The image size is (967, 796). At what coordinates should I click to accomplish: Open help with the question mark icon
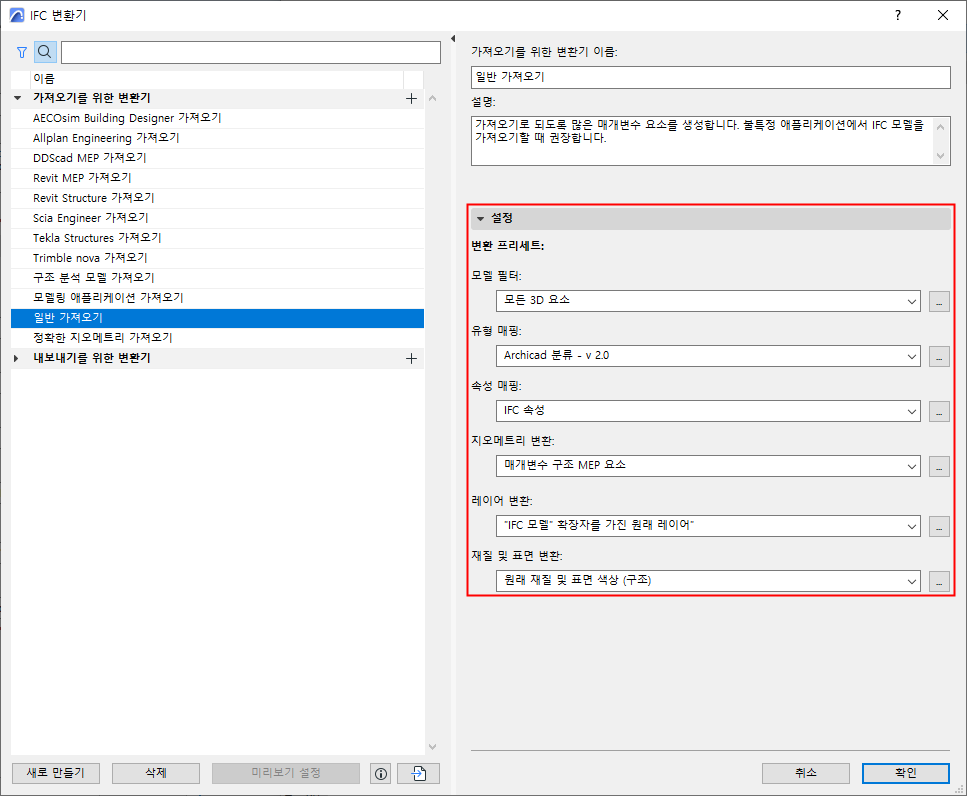pyautogui.click(x=897, y=15)
